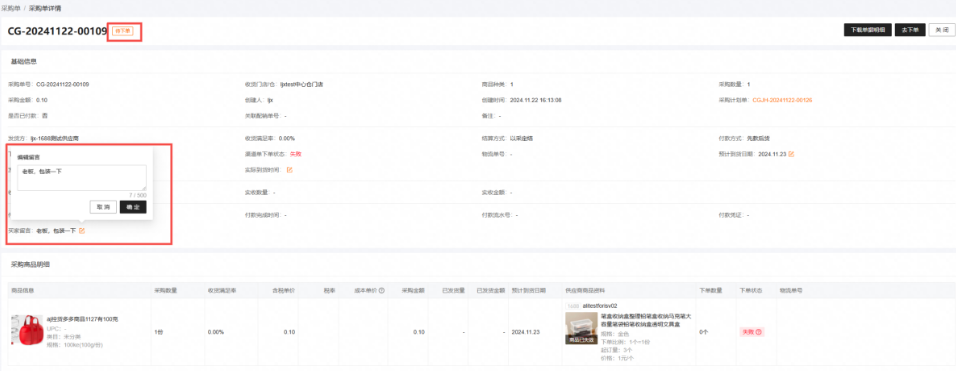Click the edit icon beside 买家留言

click(x=82, y=231)
